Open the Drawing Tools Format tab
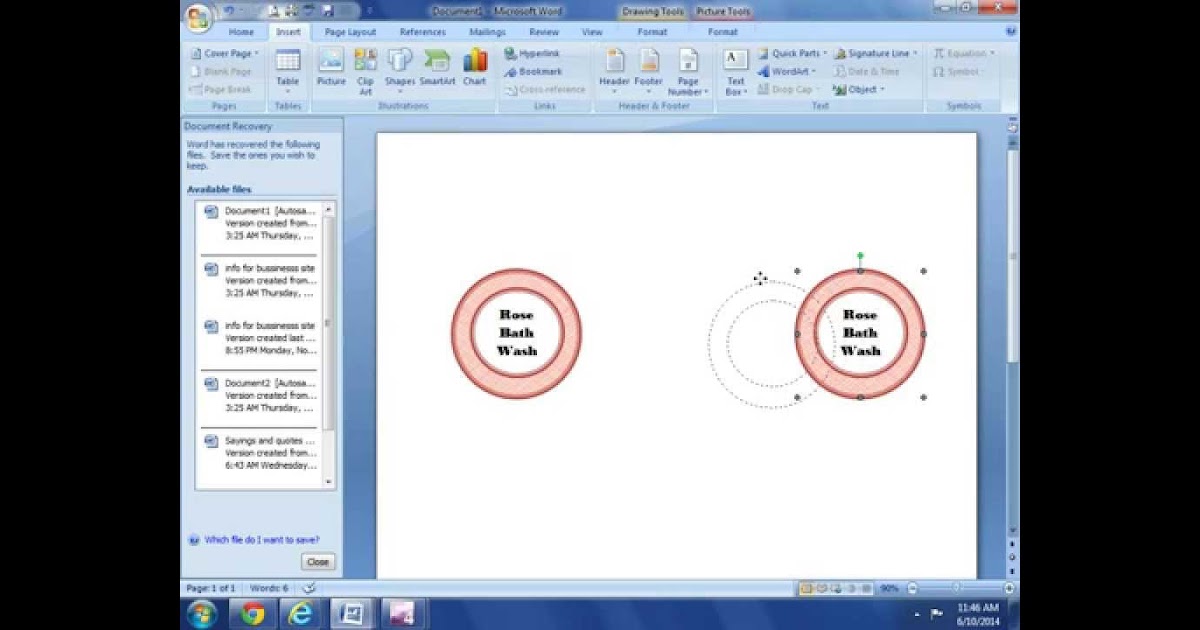The image size is (1200, 630). (652, 32)
